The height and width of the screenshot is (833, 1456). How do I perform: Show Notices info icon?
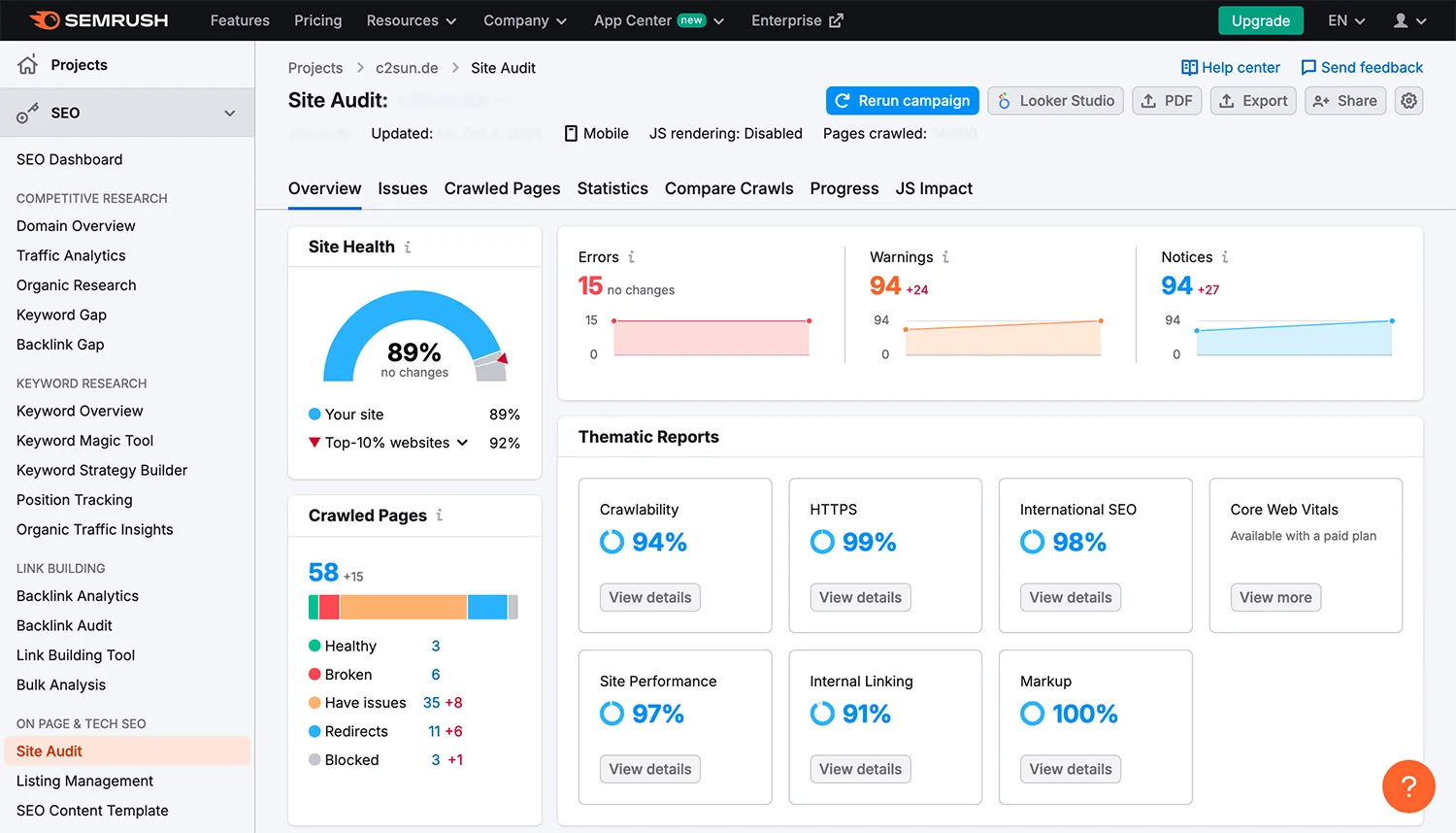[x=1225, y=257]
